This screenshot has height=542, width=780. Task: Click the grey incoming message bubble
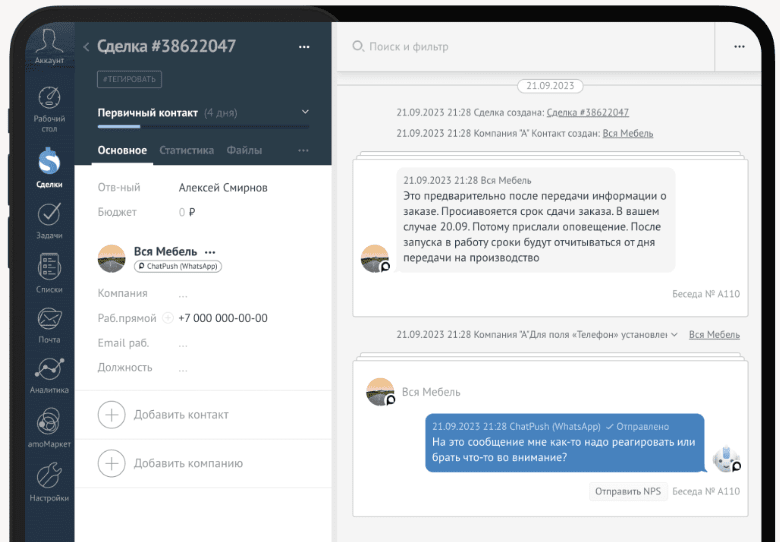click(536, 219)
